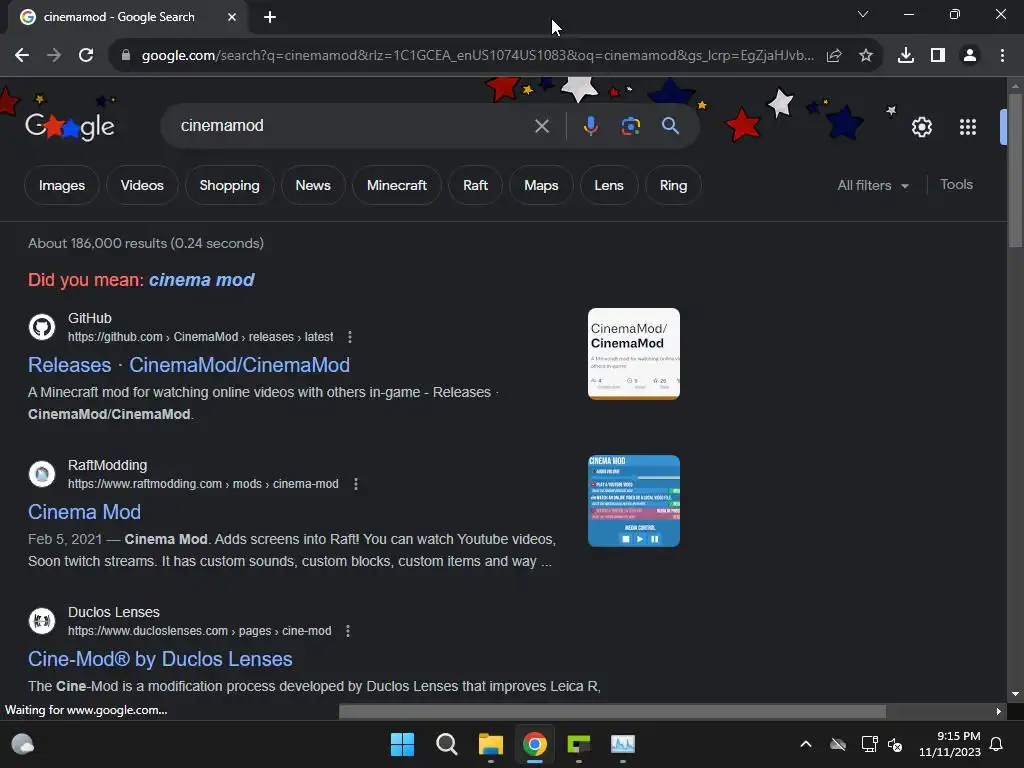Image resolution: width=1024 pixels, height=768 pixels.
Task: Select the Lens filter chip
Action: (x=609, y=185)
